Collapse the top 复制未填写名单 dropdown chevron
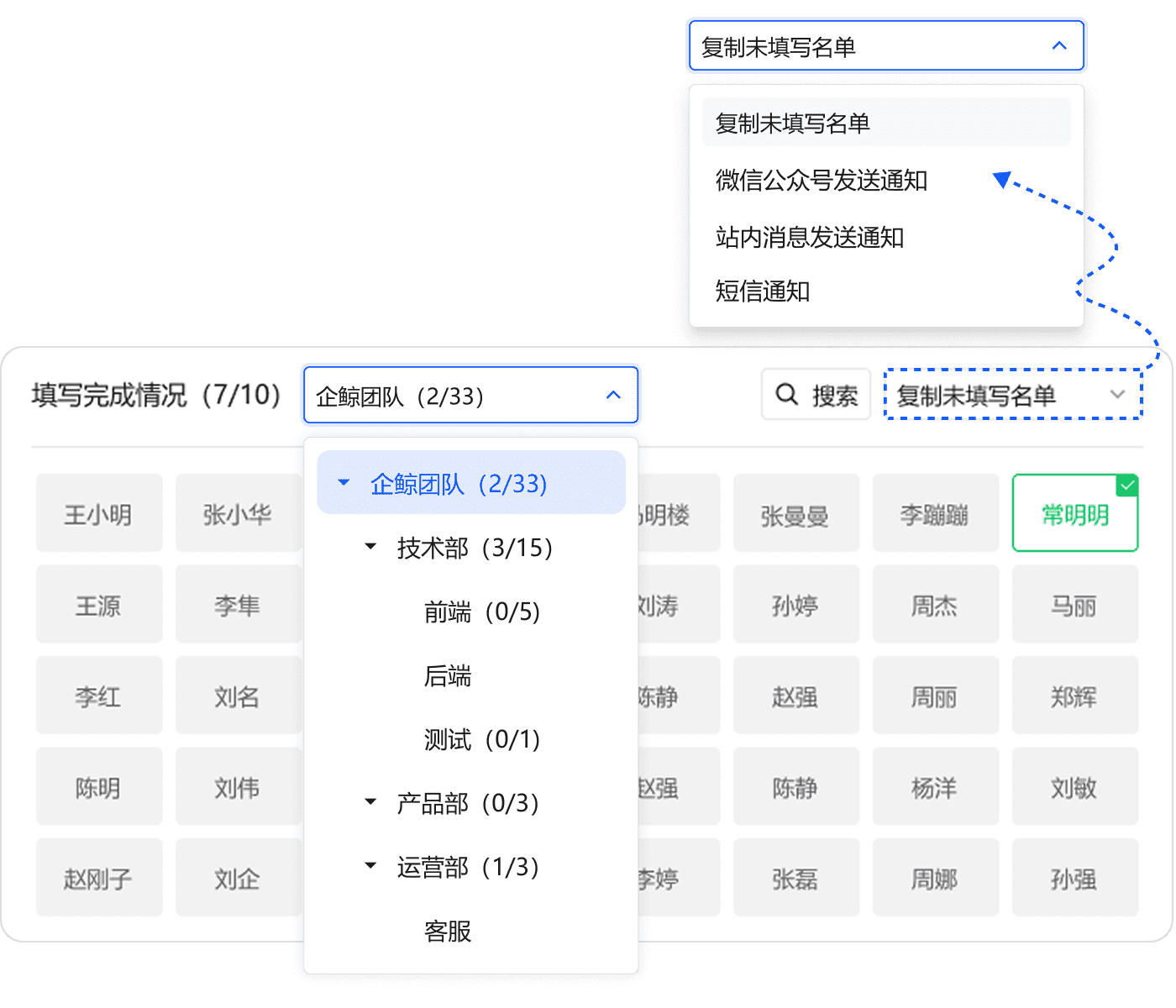1176x1008 pixels. coord(1059,46)
